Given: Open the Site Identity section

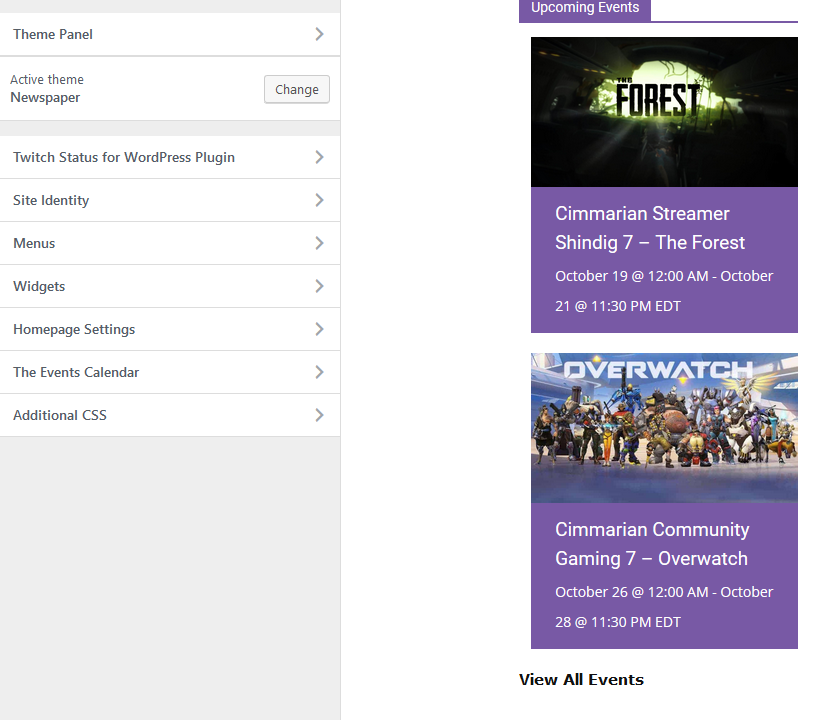Looking at the screenshot, I should (170, 200).
